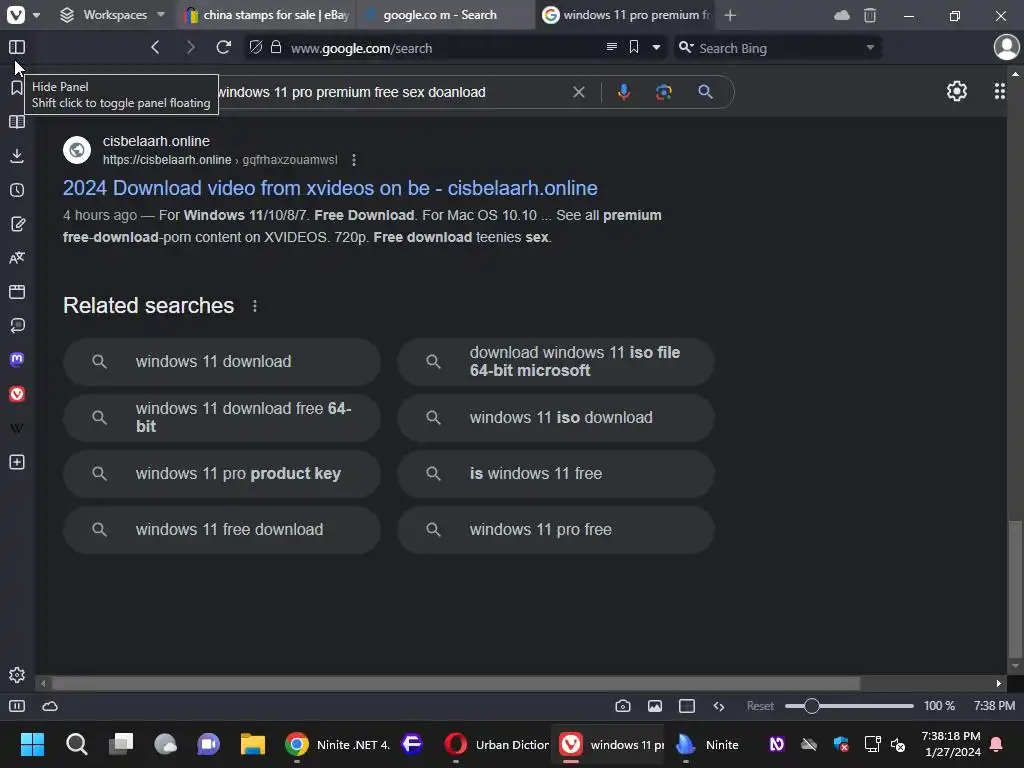Expand the address bar dropdown arrow
Image resolution: width=1024 pixels, height=768 pixels.
[656, 48]
